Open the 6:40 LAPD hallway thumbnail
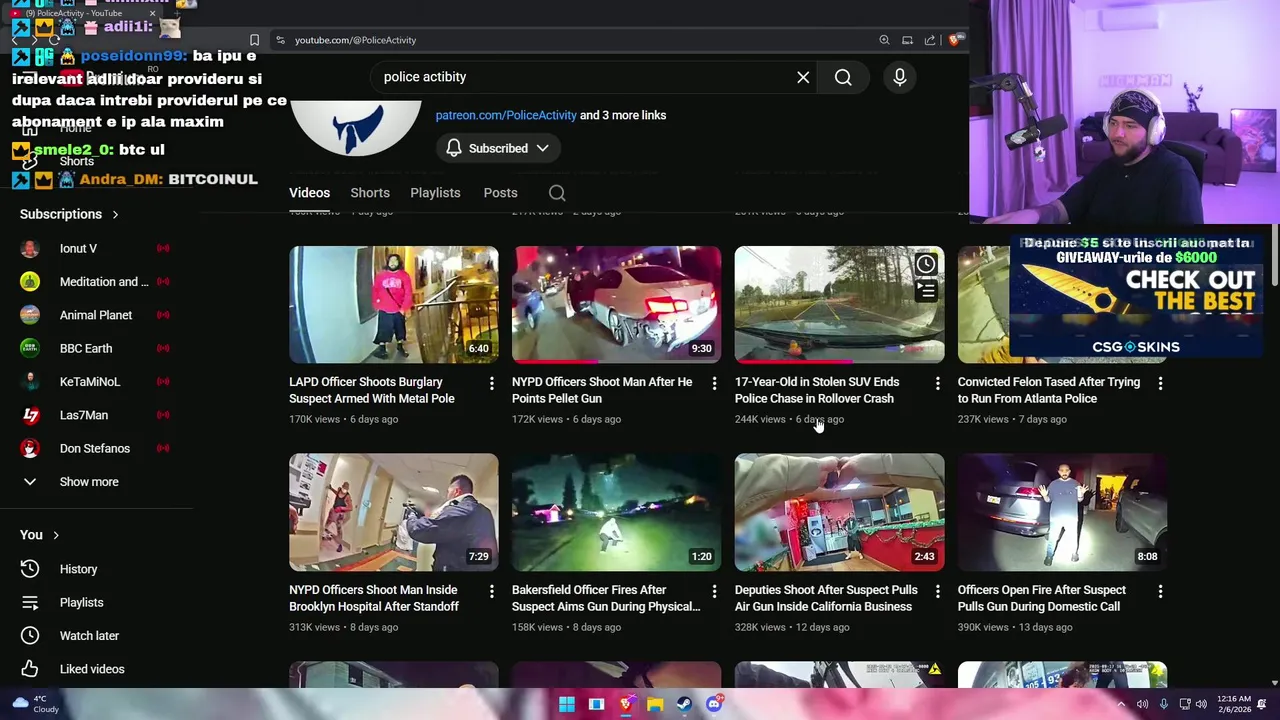The width and height of the screenshot is (1280, 720). click(394, 304)
